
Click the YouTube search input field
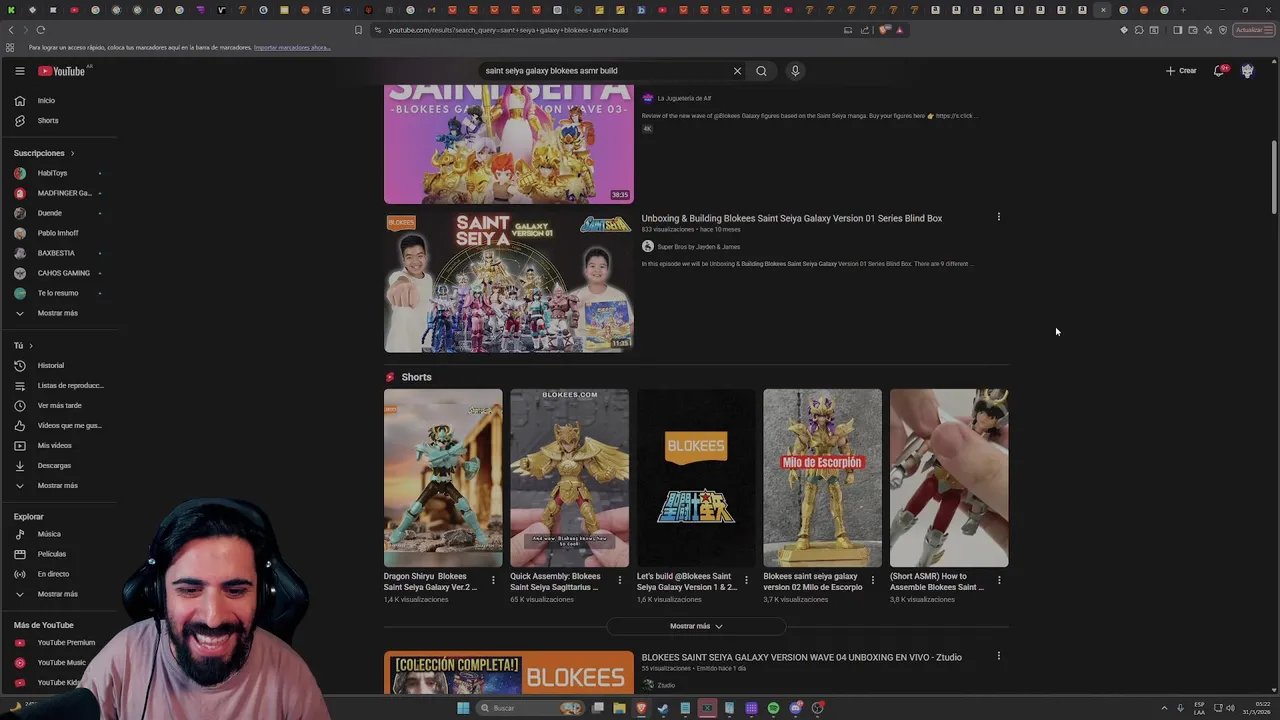(605, 71)
